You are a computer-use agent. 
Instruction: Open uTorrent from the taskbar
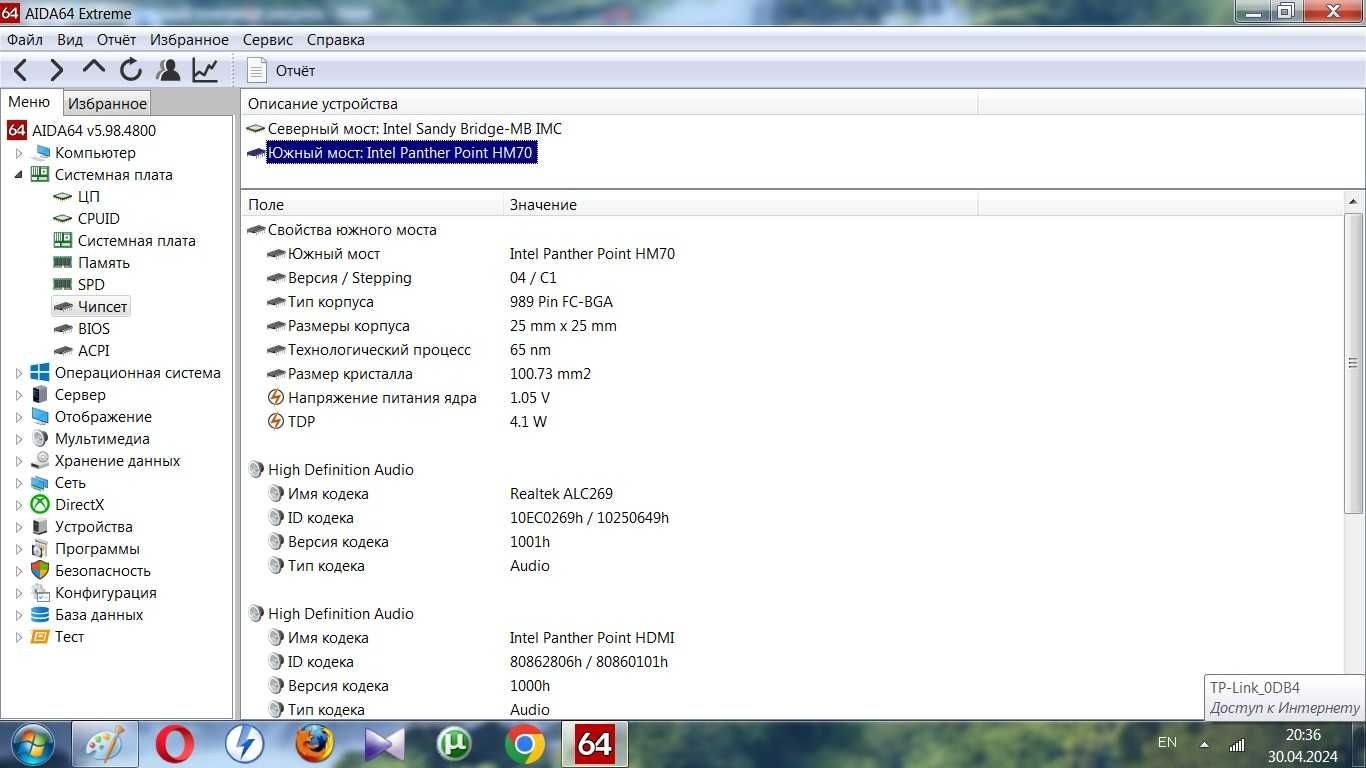coord(454,744)
